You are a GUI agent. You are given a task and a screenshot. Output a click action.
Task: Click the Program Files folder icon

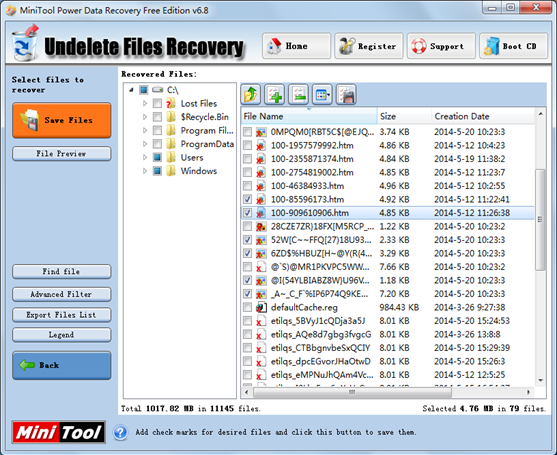171,130
